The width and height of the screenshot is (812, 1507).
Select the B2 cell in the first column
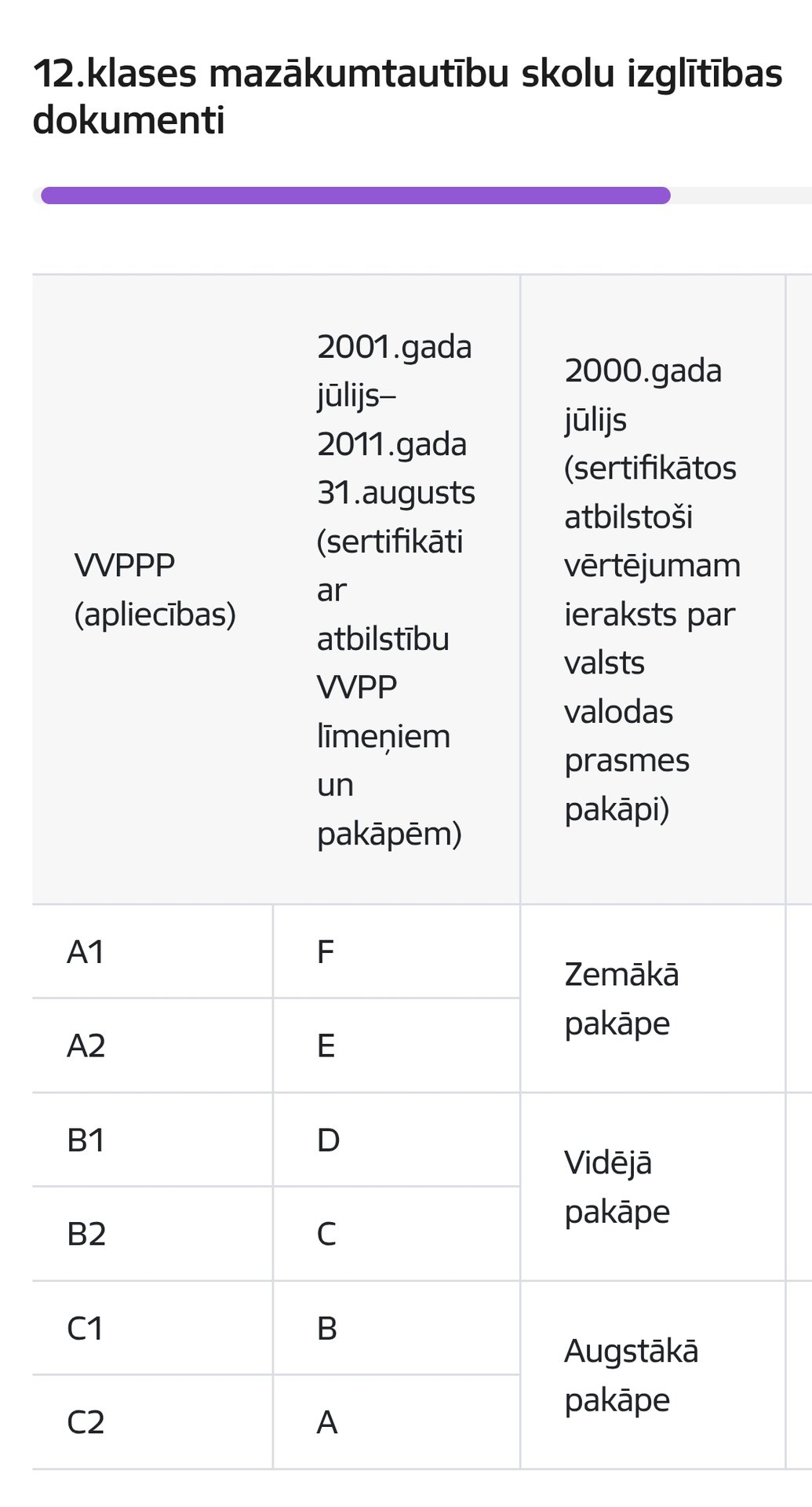[x=86, y=1235]
